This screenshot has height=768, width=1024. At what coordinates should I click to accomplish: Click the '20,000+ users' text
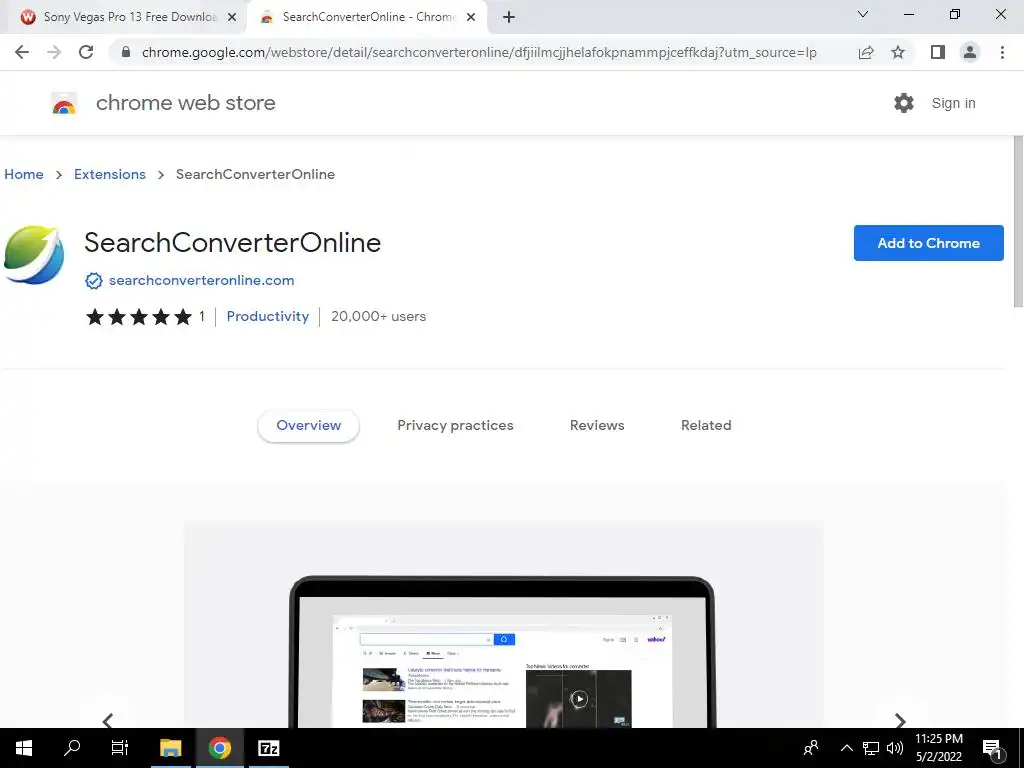[x=378, y=317]
